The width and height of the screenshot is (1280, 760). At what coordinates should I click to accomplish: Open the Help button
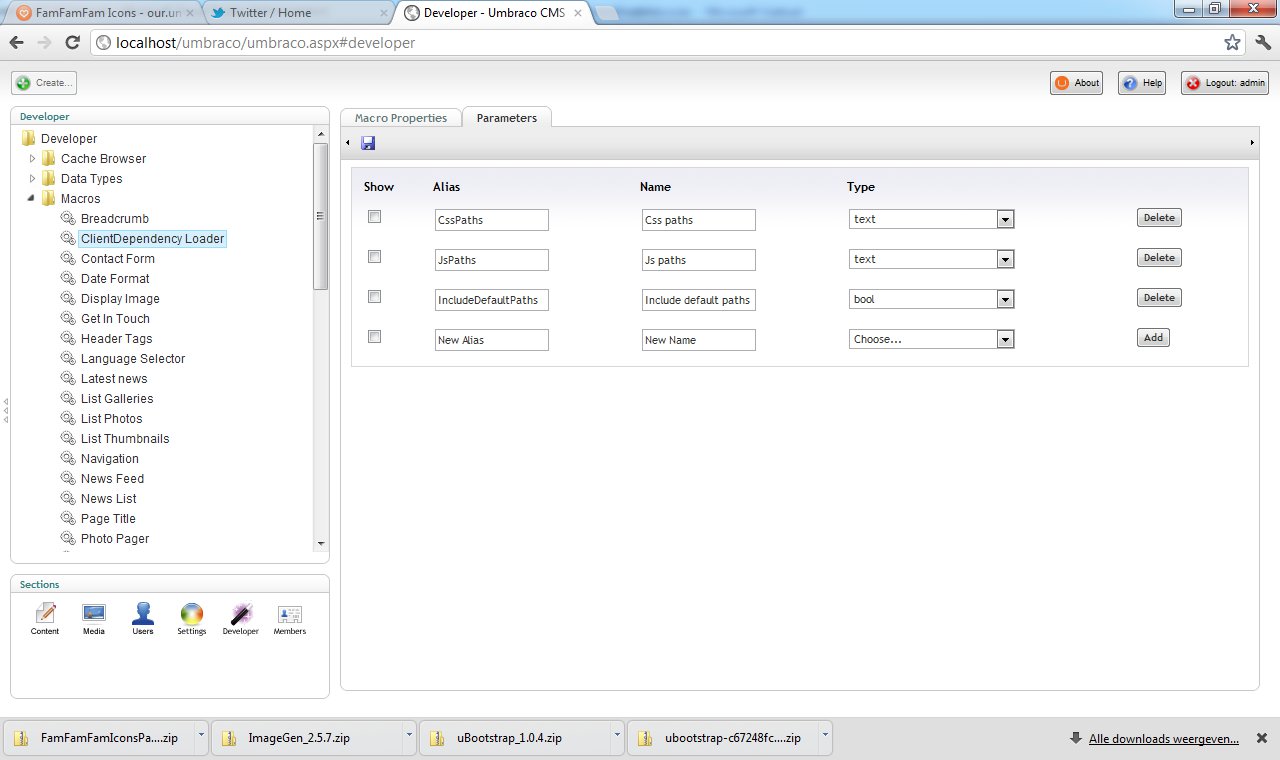(1142, 83)
